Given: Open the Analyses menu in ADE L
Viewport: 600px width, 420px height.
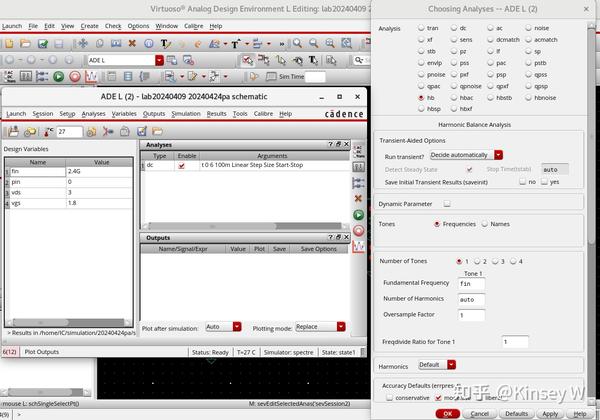Looking at the screenshot, I should tap(93, 114).
